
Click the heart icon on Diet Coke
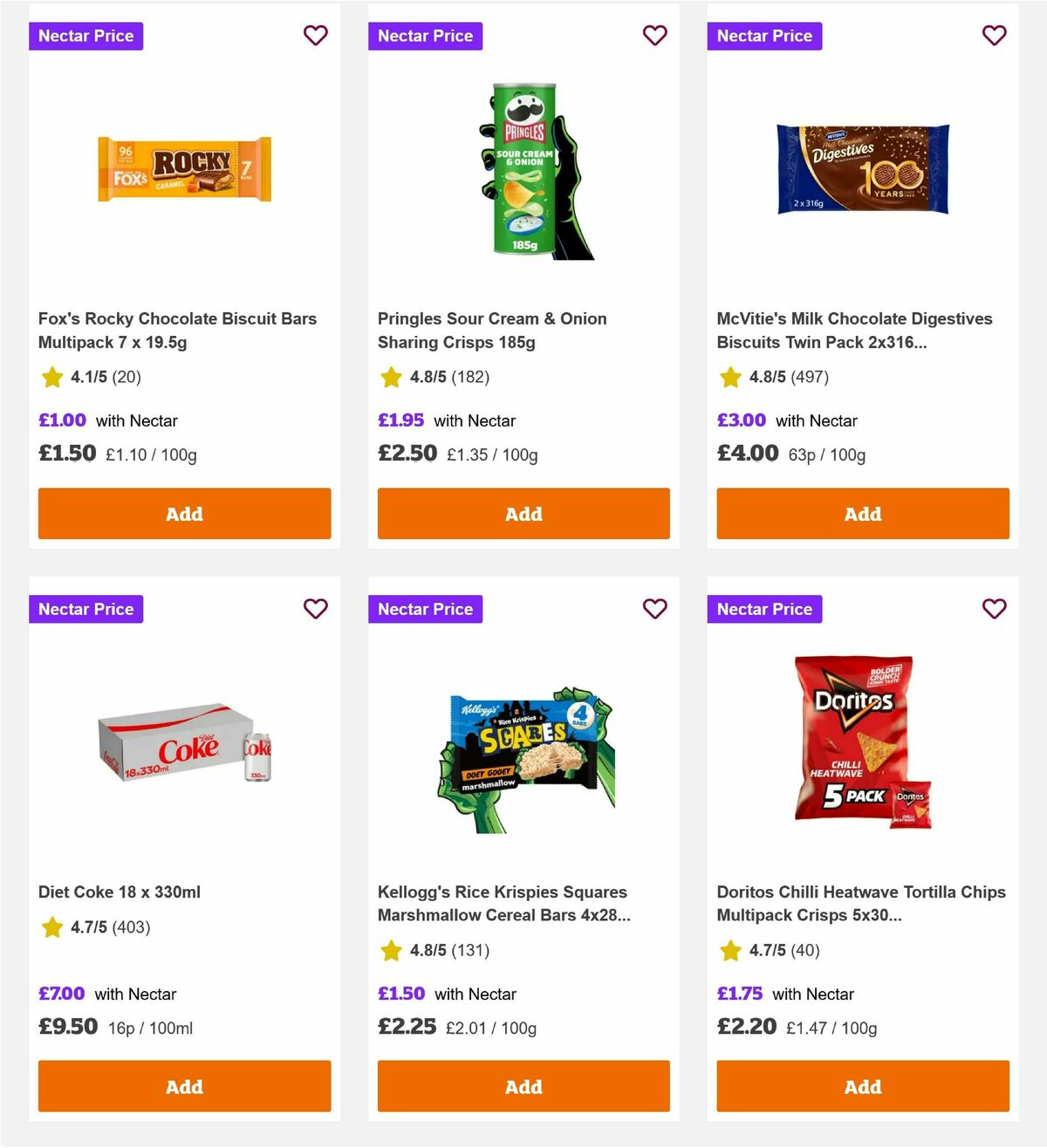tap(316, 609)
